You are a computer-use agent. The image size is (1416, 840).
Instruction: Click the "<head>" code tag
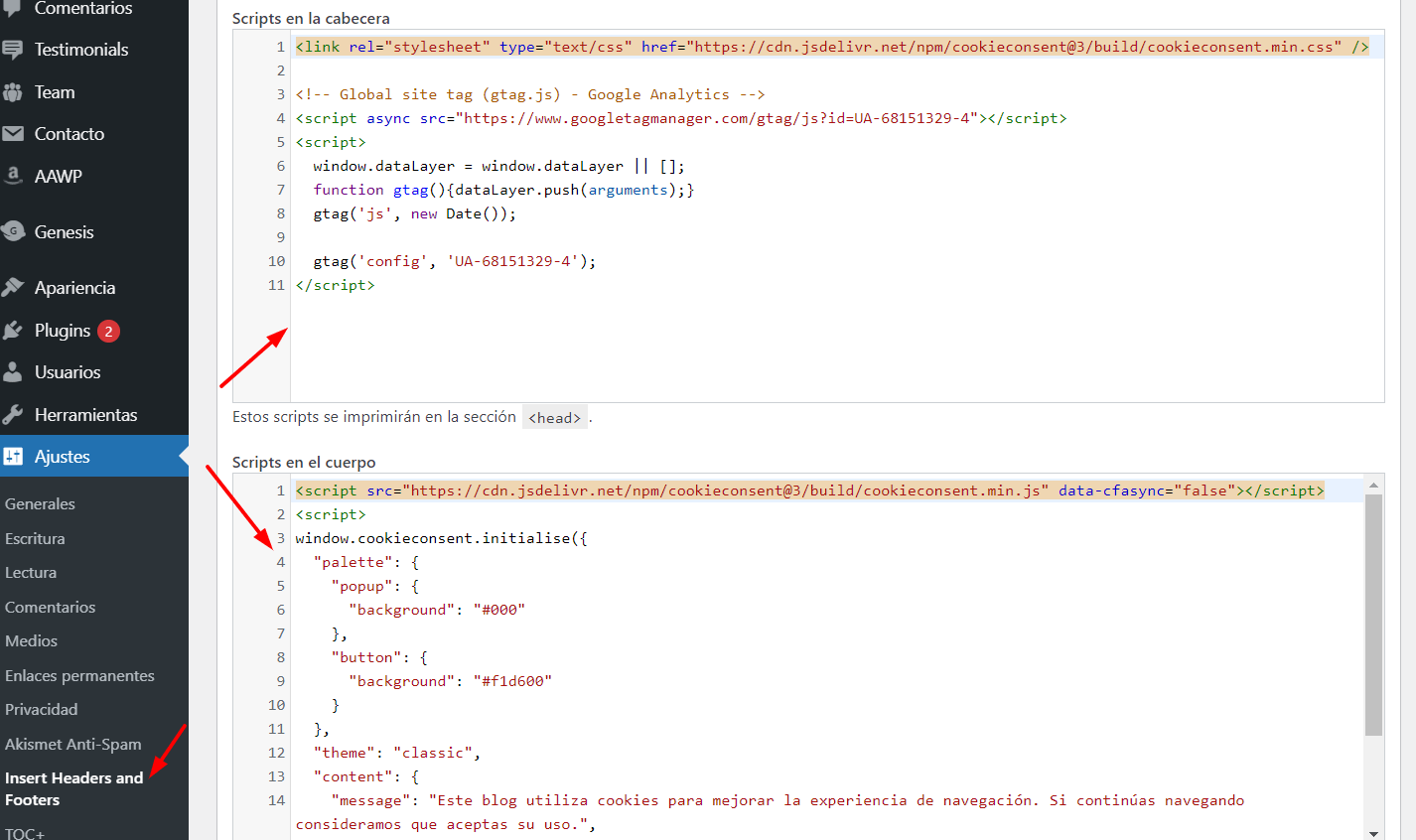coord(555,418)
